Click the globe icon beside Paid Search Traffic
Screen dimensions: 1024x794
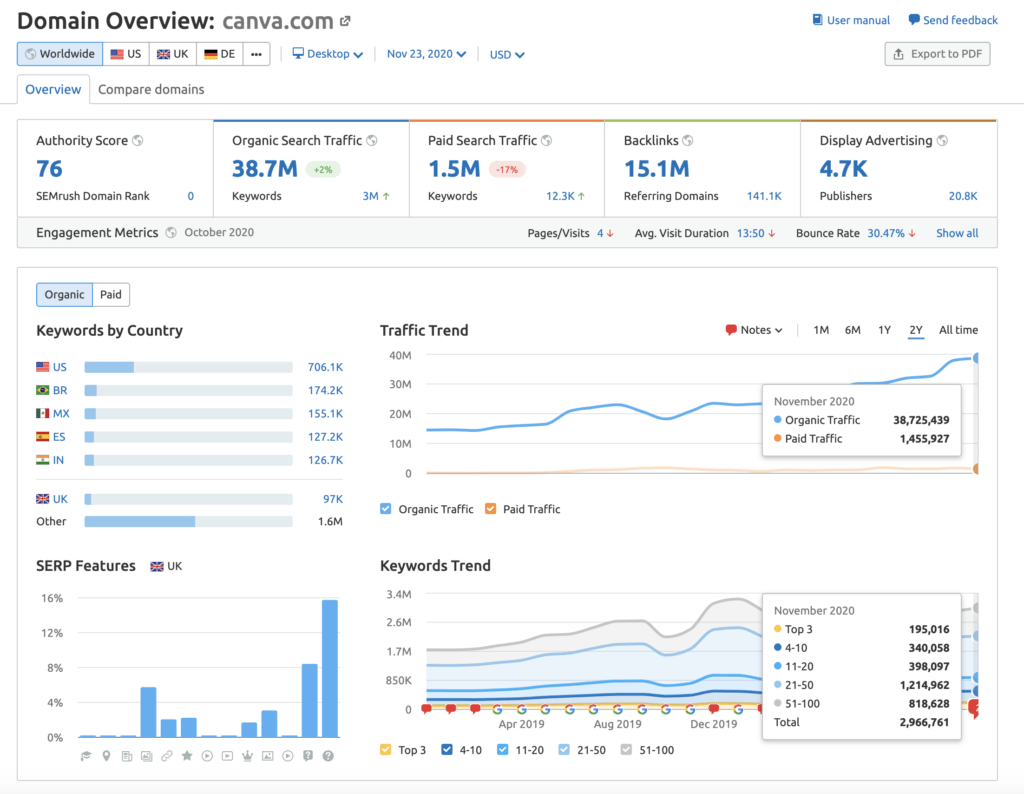547,140
